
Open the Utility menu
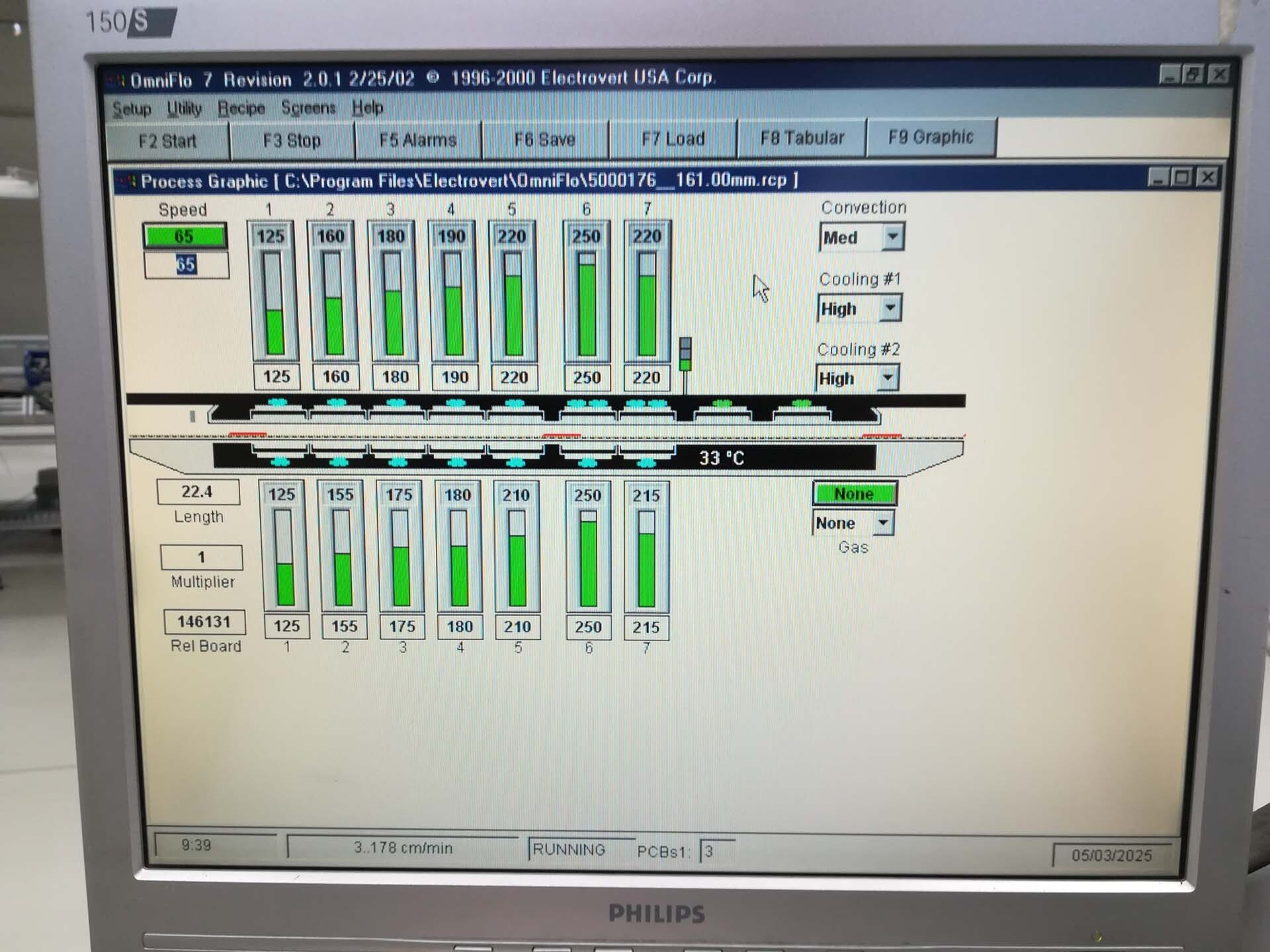click(184, 108)
